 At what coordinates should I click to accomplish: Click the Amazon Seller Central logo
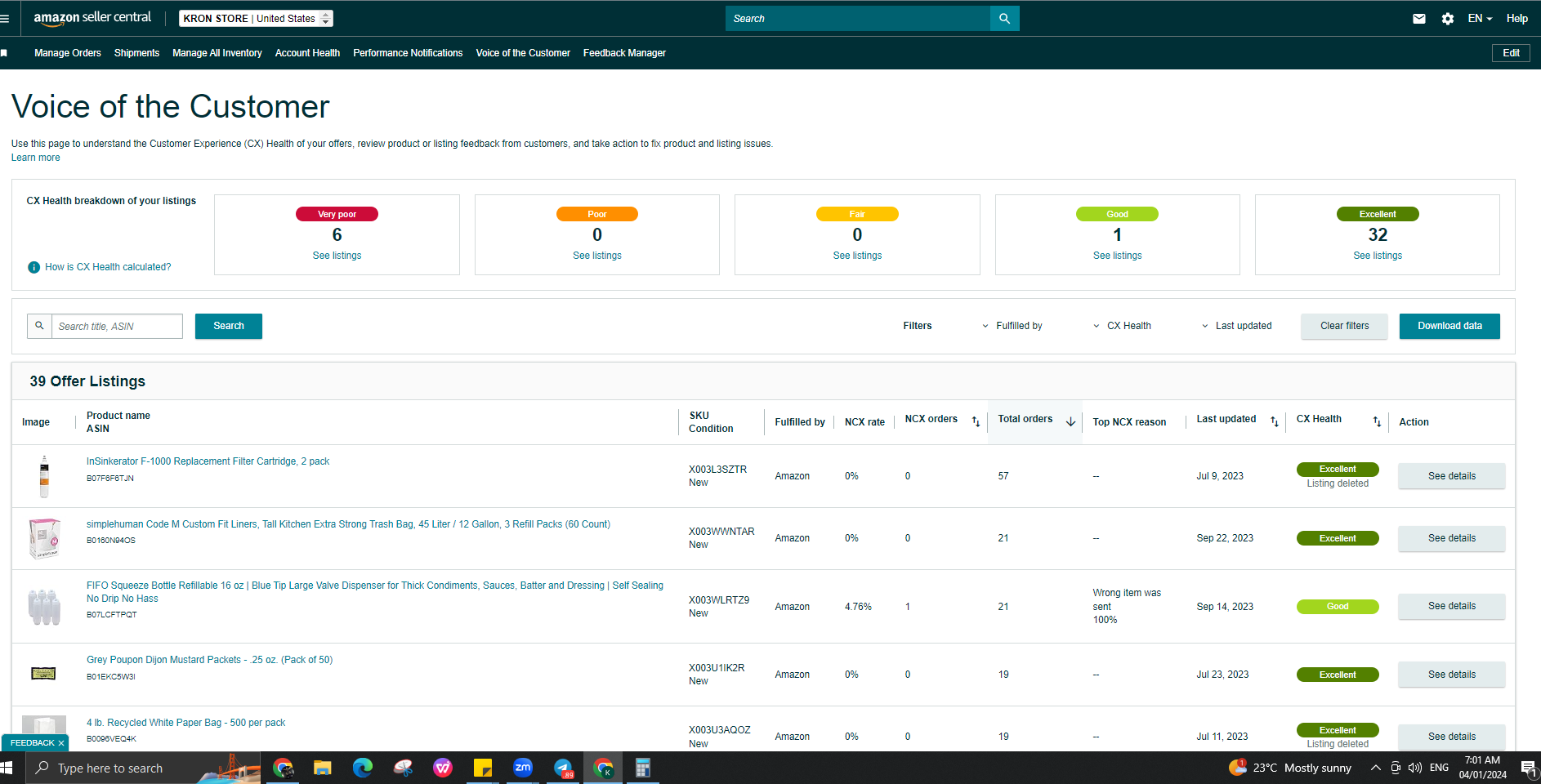point(92,17)
